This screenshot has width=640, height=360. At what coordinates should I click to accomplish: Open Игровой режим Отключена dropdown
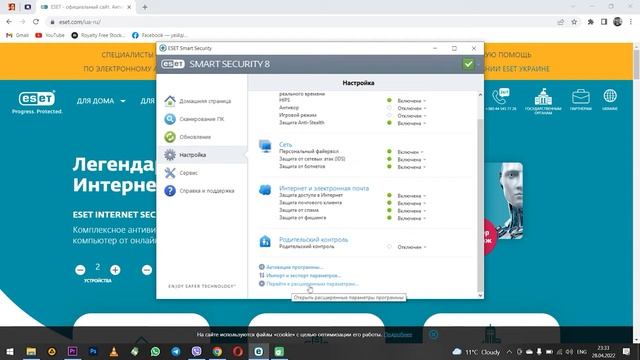411,116
